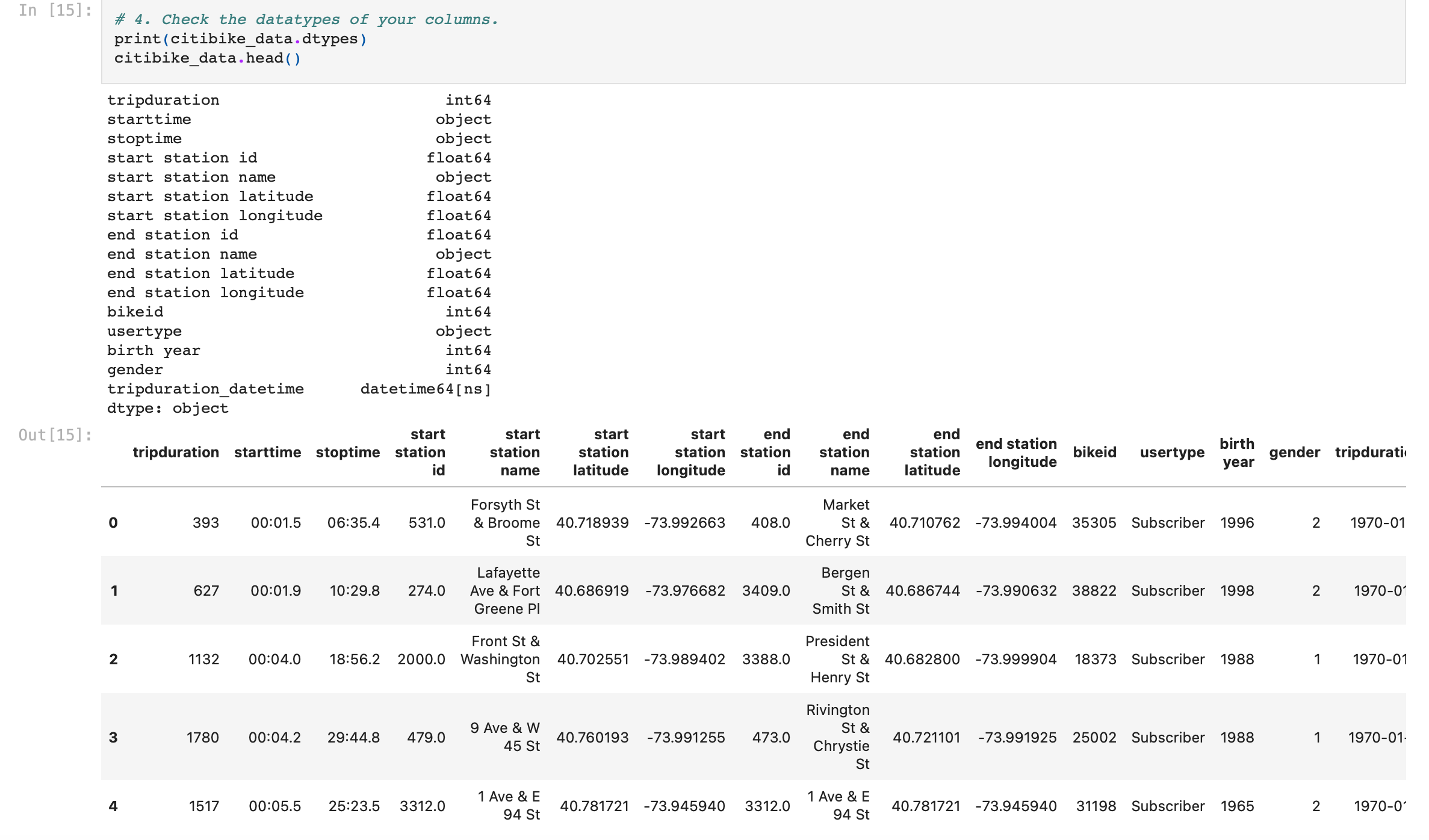This screenshot has width=1429, height=840.
Task: Click the usertype column header
Action: pyautogui.click(x=1172, y=452)
